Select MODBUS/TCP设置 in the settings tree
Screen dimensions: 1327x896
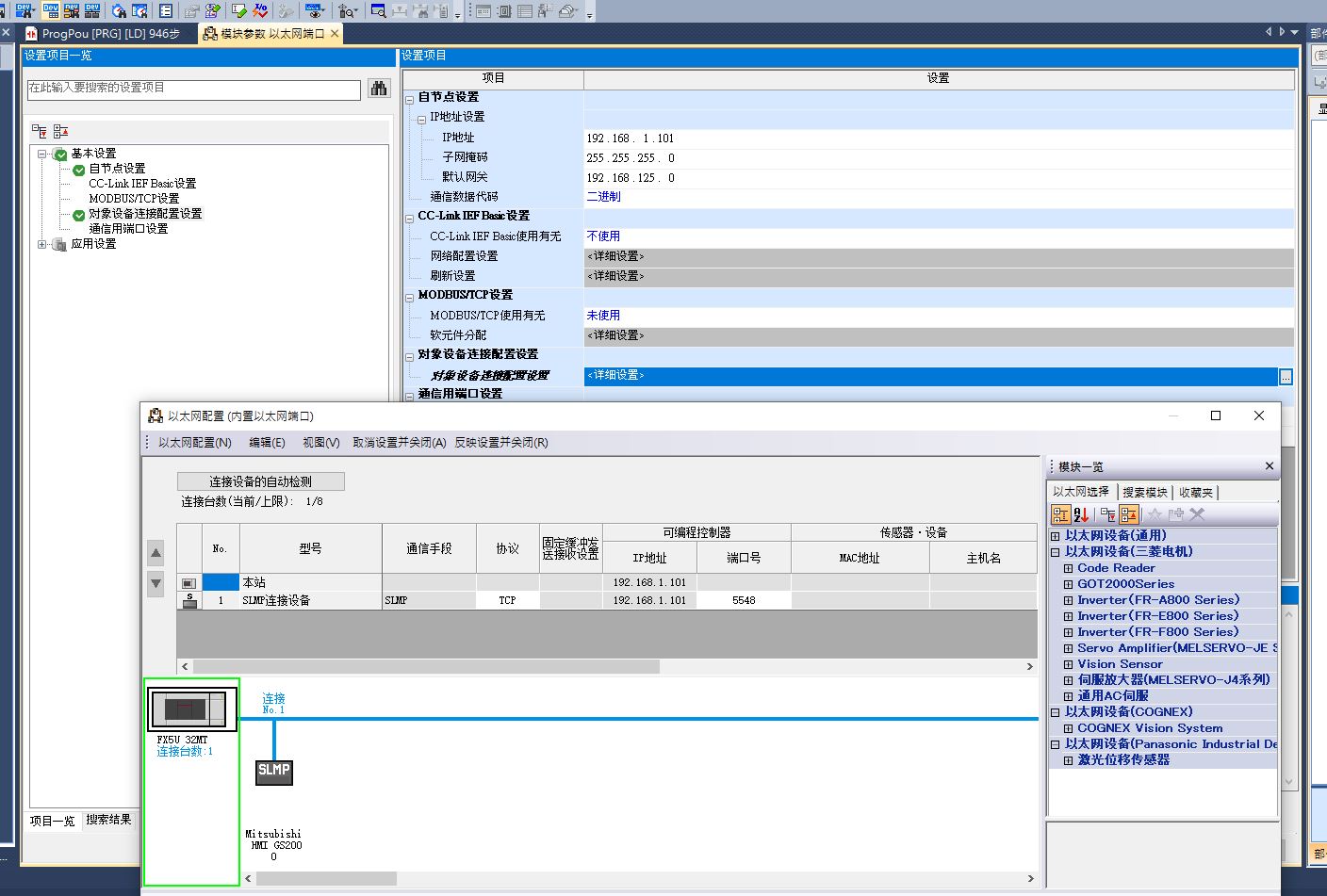coord(134,199)
